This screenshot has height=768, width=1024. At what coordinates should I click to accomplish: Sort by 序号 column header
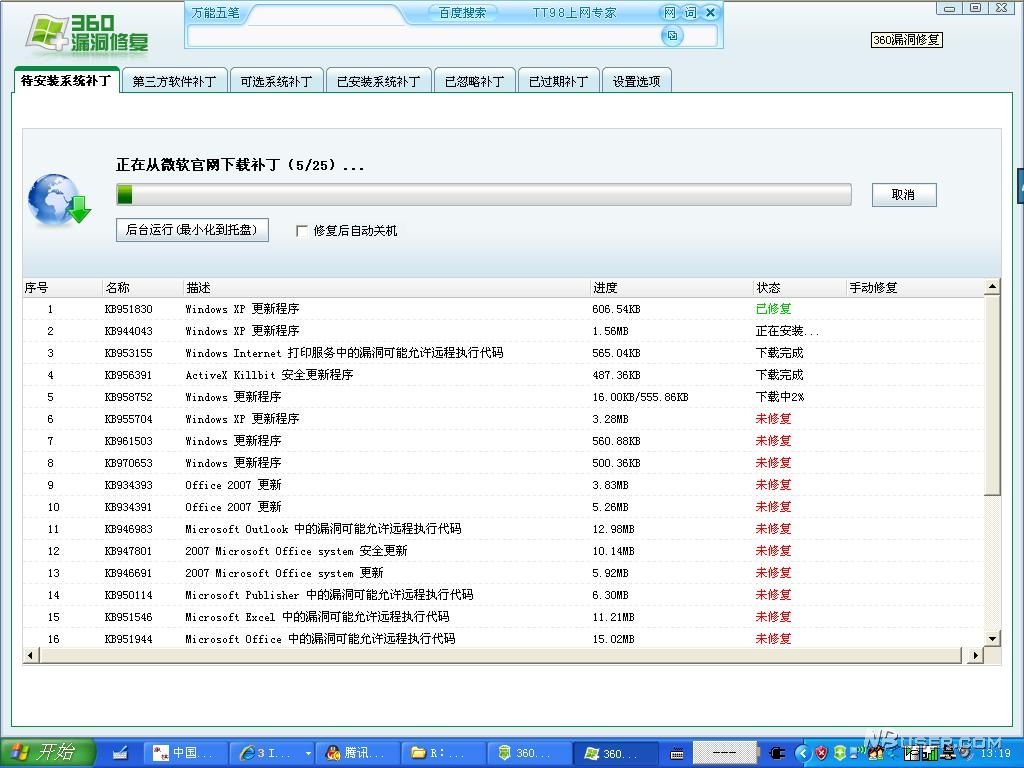click(62, 287)
